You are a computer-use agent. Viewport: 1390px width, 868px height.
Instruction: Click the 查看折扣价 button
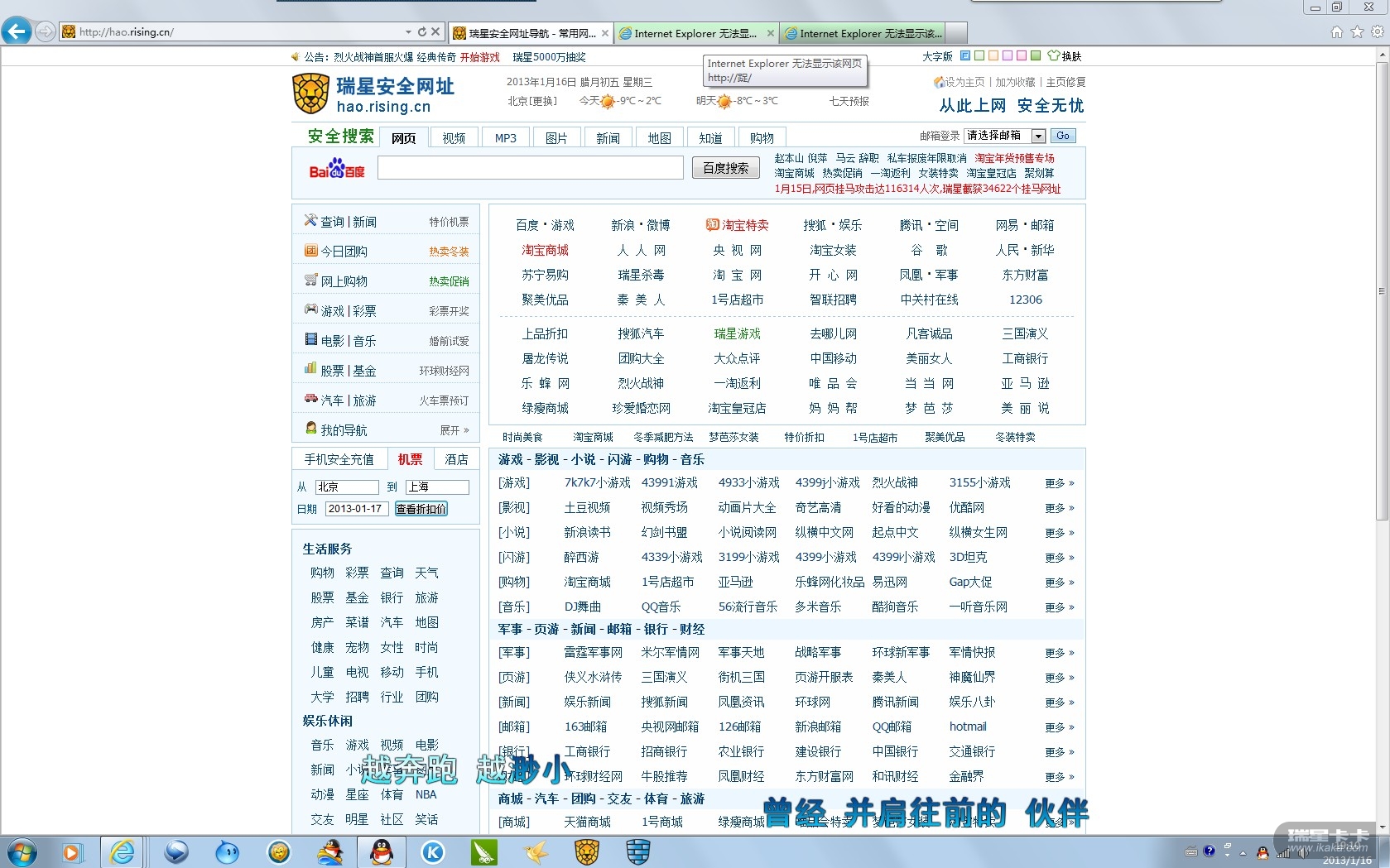click(x=421, y=509)
